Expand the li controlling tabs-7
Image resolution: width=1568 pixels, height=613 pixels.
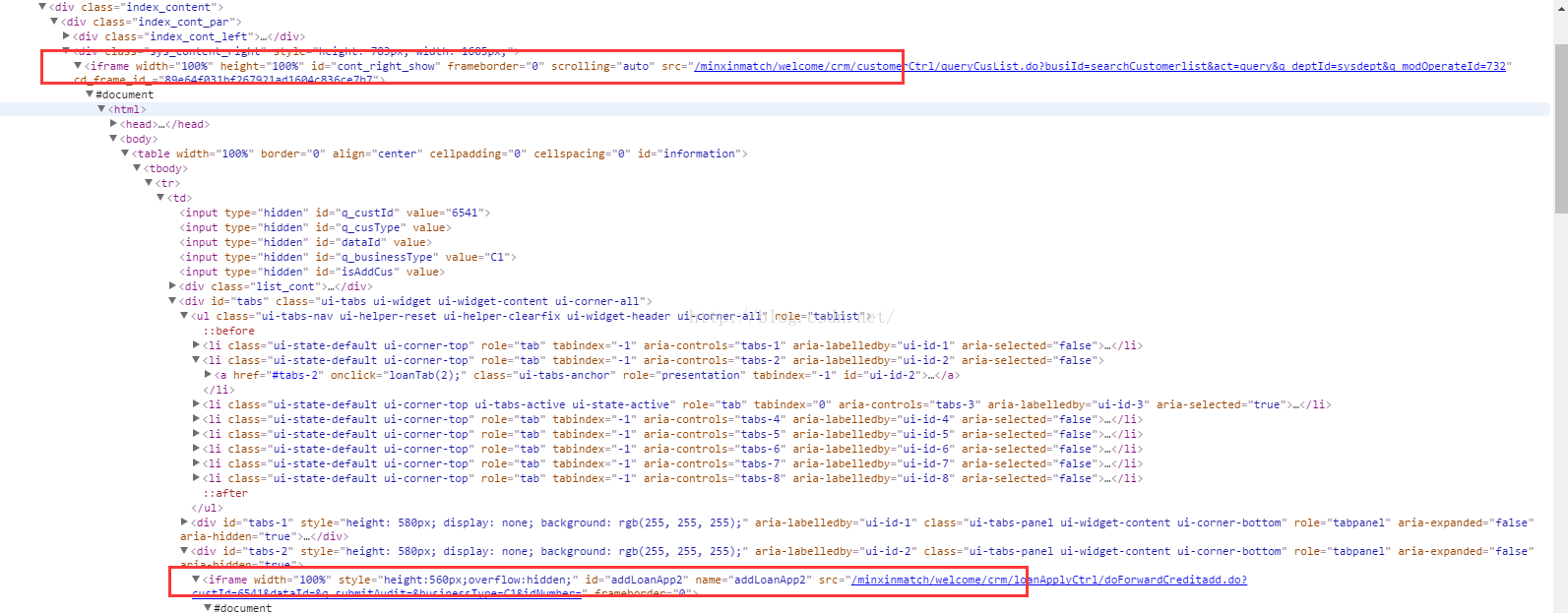(x=196, y=463)
